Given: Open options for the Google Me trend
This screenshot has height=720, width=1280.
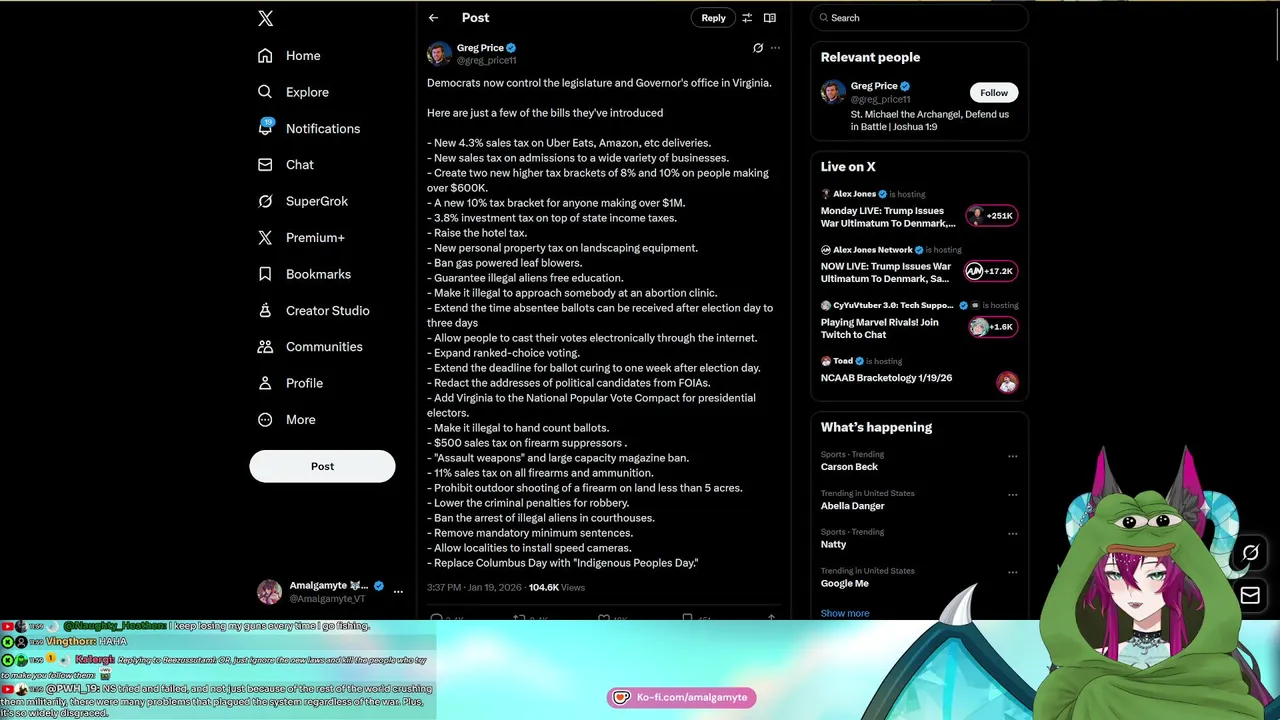Looking at the screenshot, I should pos(1012,572).
